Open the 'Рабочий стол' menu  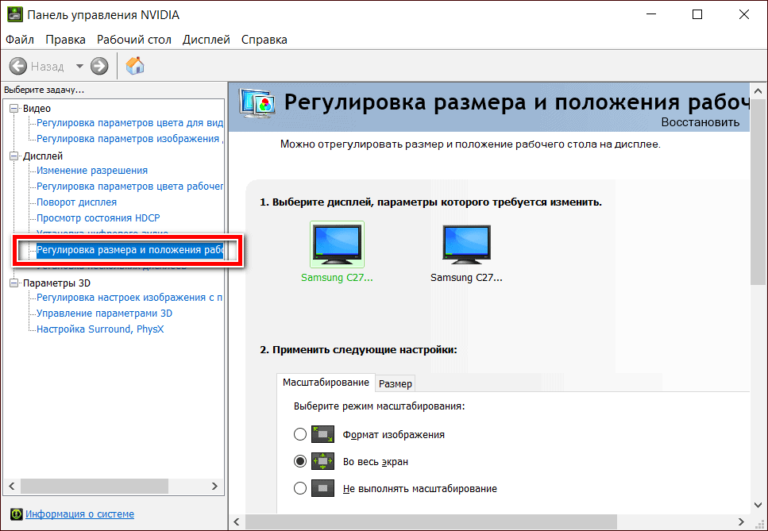click(134, 40)
